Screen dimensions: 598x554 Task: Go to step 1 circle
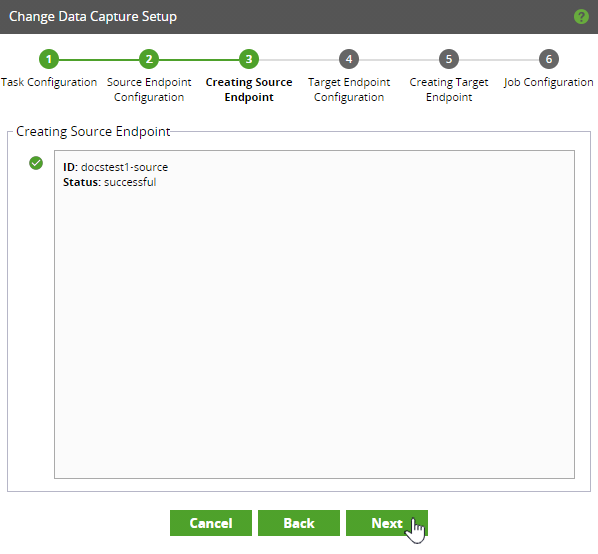point(49,59)
